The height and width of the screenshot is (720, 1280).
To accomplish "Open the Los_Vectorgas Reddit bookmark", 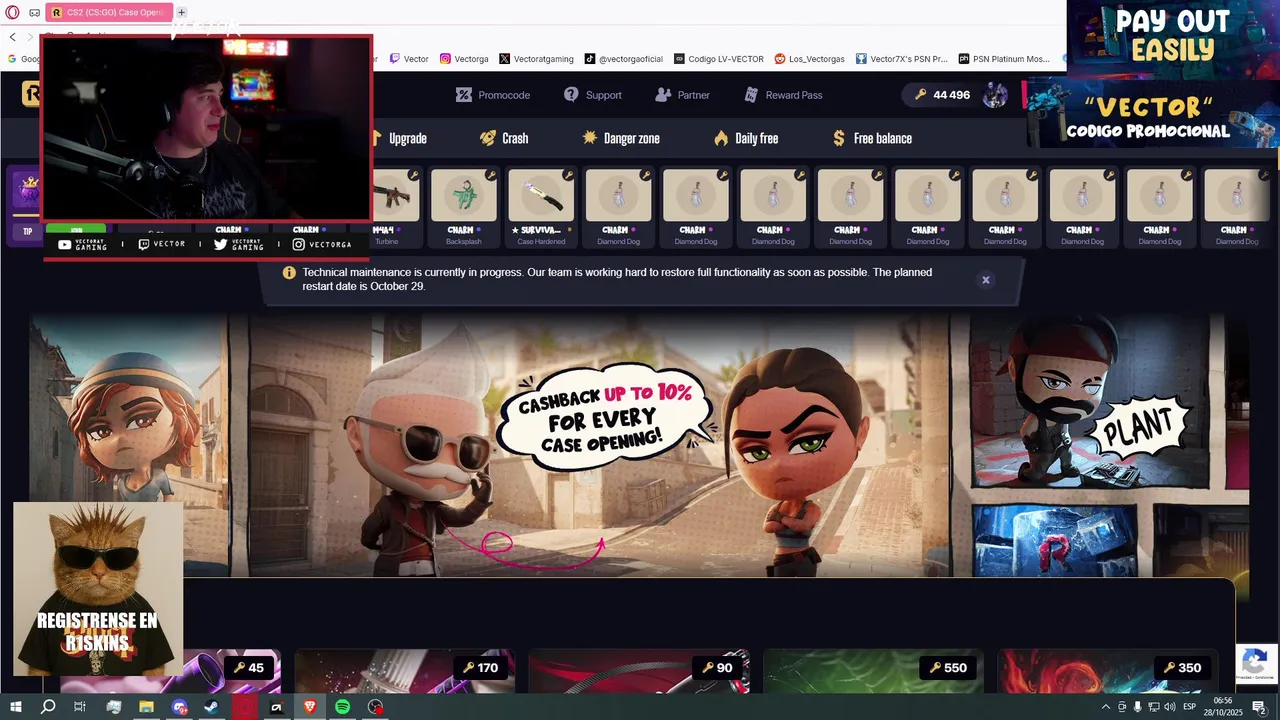I will [x=810, y=59].
